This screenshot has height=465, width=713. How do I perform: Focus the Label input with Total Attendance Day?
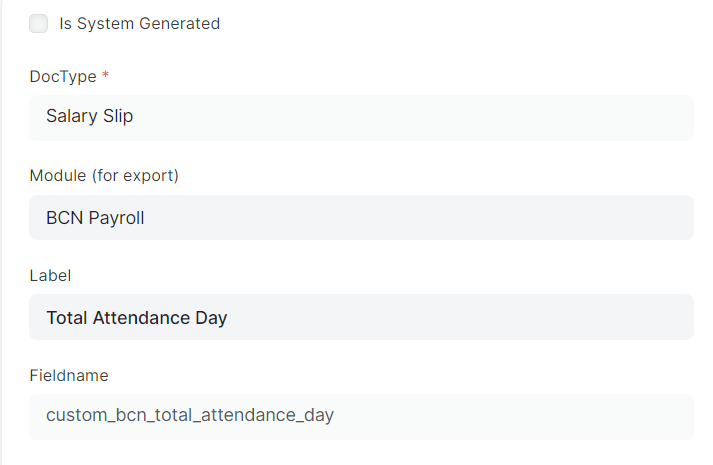pyautogui.click(x=362, y=317)
